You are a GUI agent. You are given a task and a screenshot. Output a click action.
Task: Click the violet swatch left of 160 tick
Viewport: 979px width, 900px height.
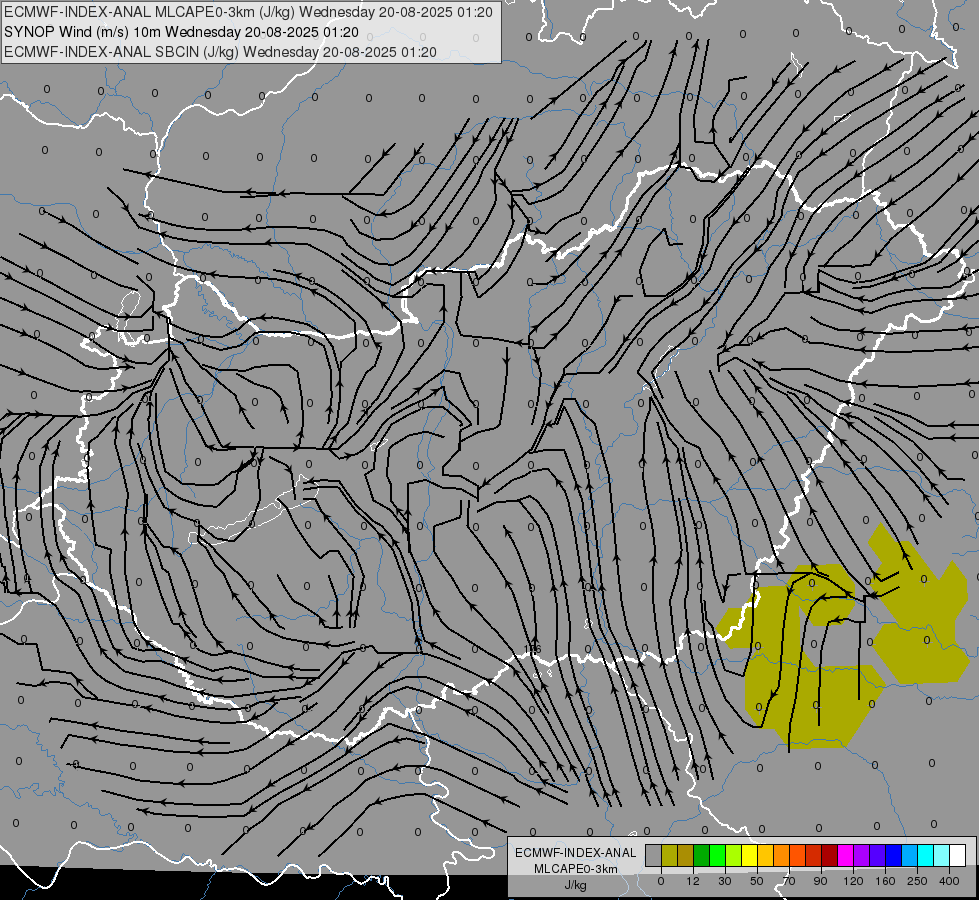(x=878, y=855)
